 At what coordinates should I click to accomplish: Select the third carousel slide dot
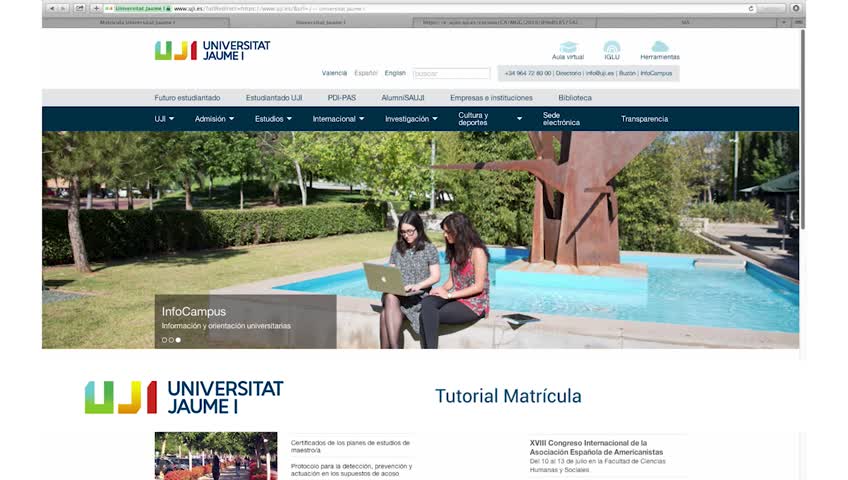point(178,340)
